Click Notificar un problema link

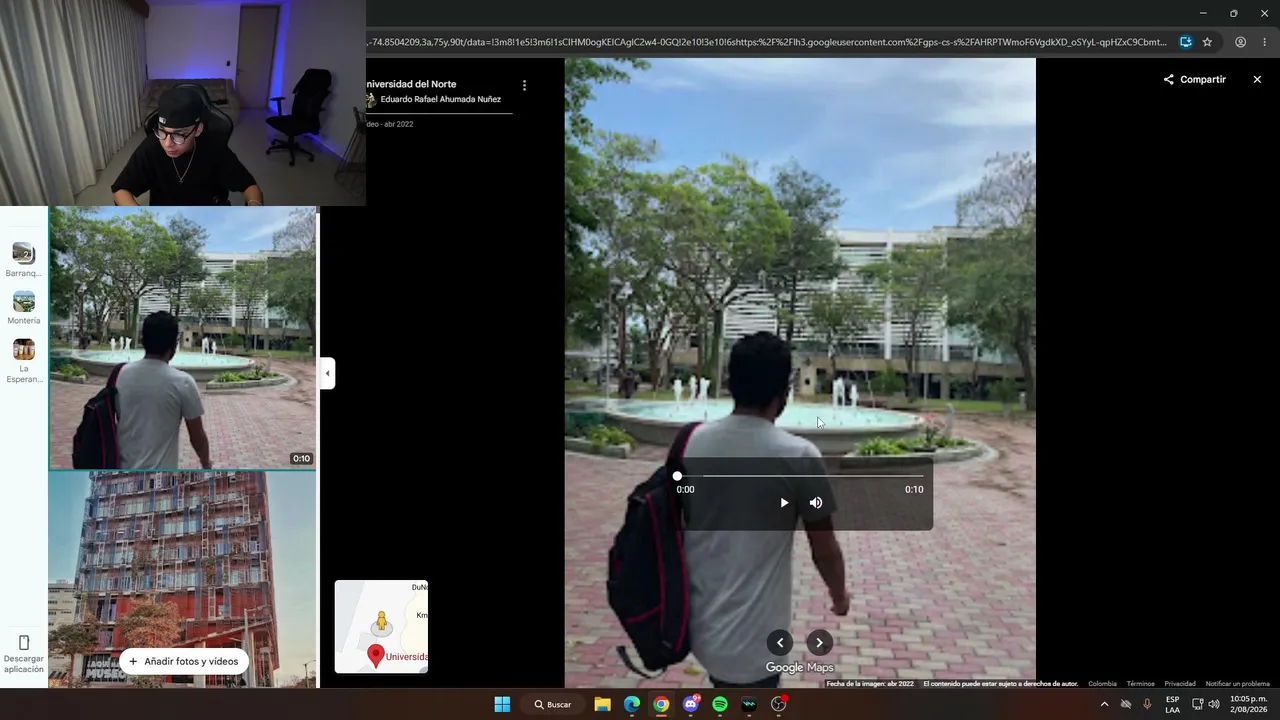[x=1237, y=684]
